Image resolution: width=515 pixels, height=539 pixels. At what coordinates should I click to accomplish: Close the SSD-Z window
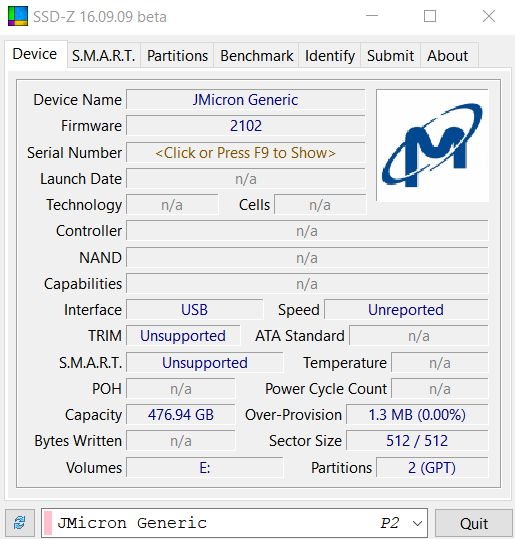(x=489, y=16)
